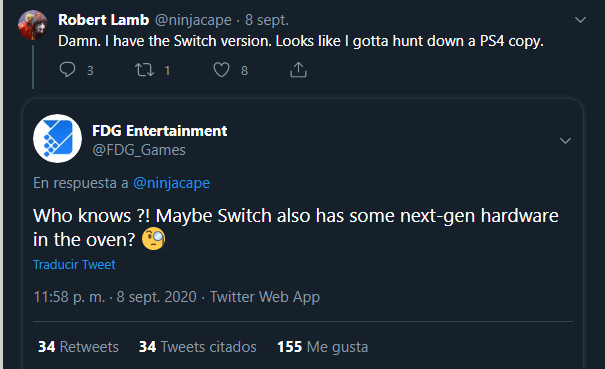The height and width of the screenshot is (369, 605).
Task: View the 34 Tweets citados list
Action: [x=198, y=347]
